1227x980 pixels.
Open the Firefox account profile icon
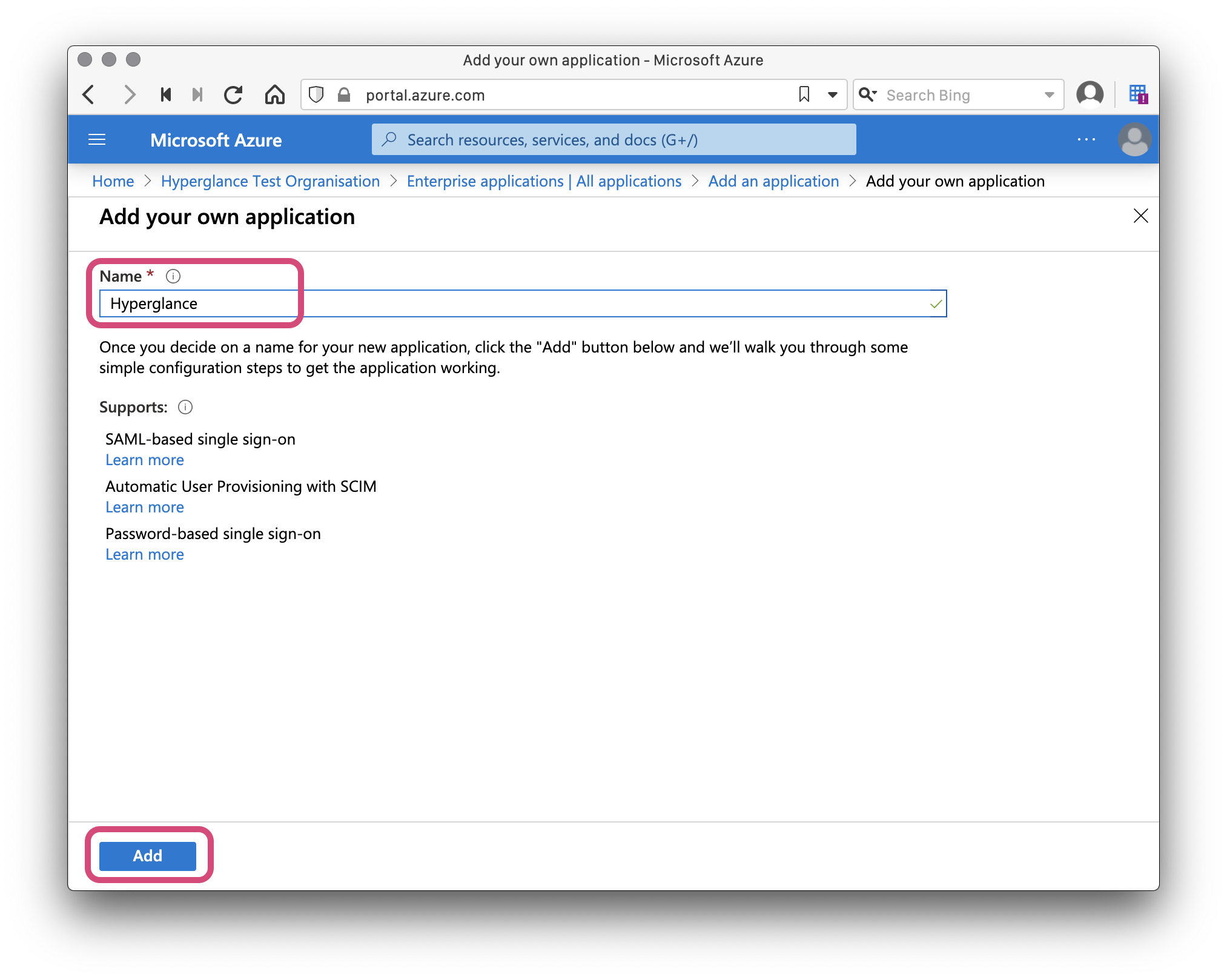1090,94
